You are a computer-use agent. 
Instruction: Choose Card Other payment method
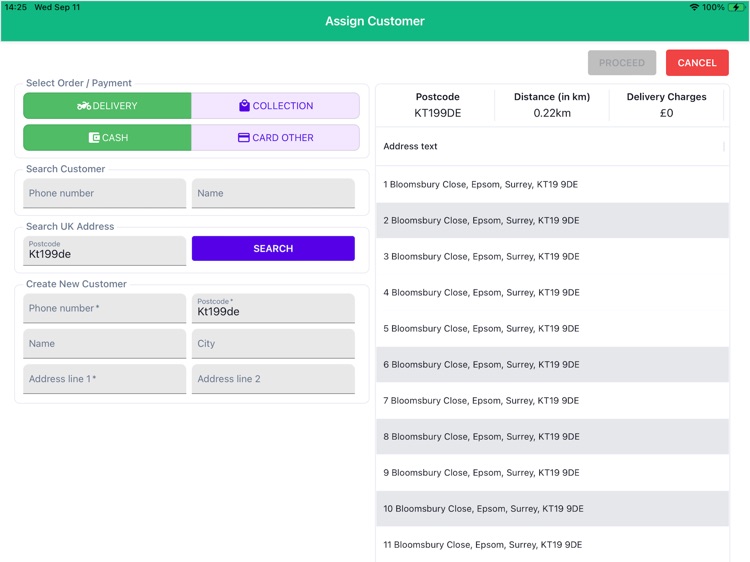point(276,138)
